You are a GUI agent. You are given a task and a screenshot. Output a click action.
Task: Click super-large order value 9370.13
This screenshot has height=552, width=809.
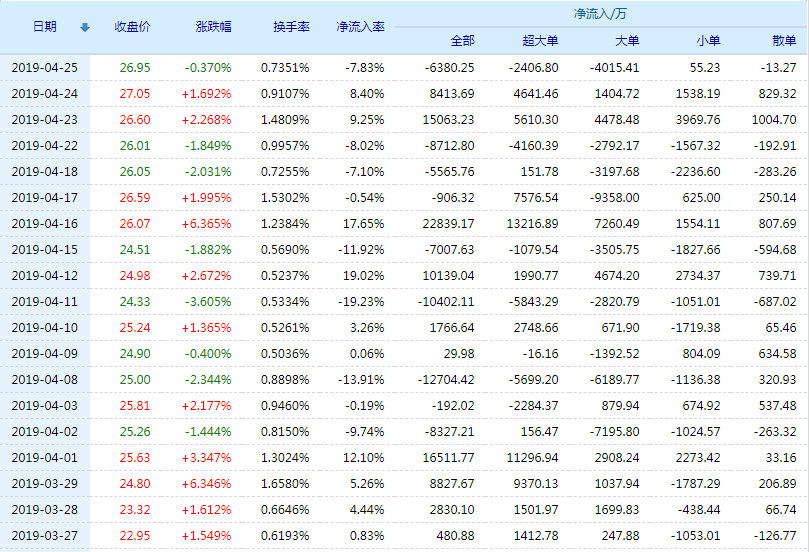[536, 484]
